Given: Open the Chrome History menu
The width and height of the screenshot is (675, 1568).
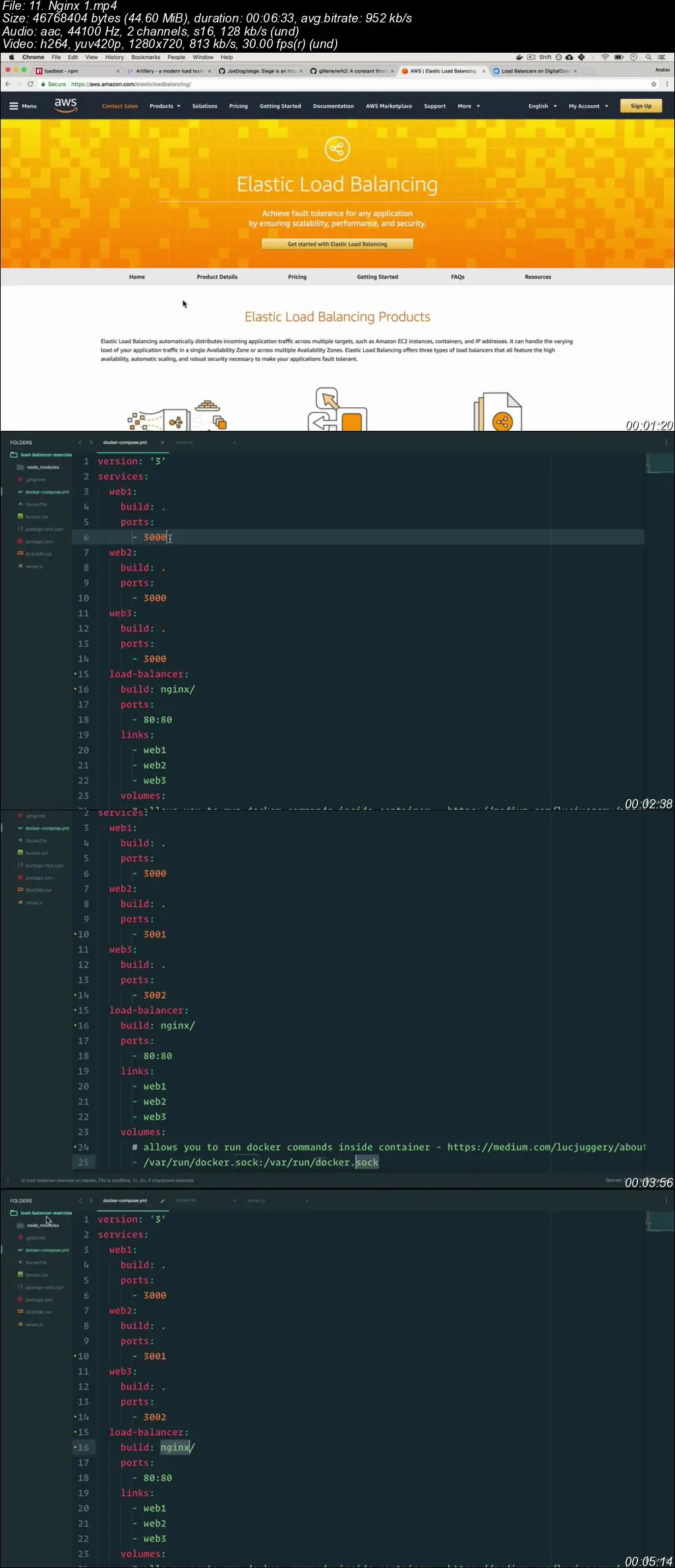Looking at the screenshot, I should [114, 57].
